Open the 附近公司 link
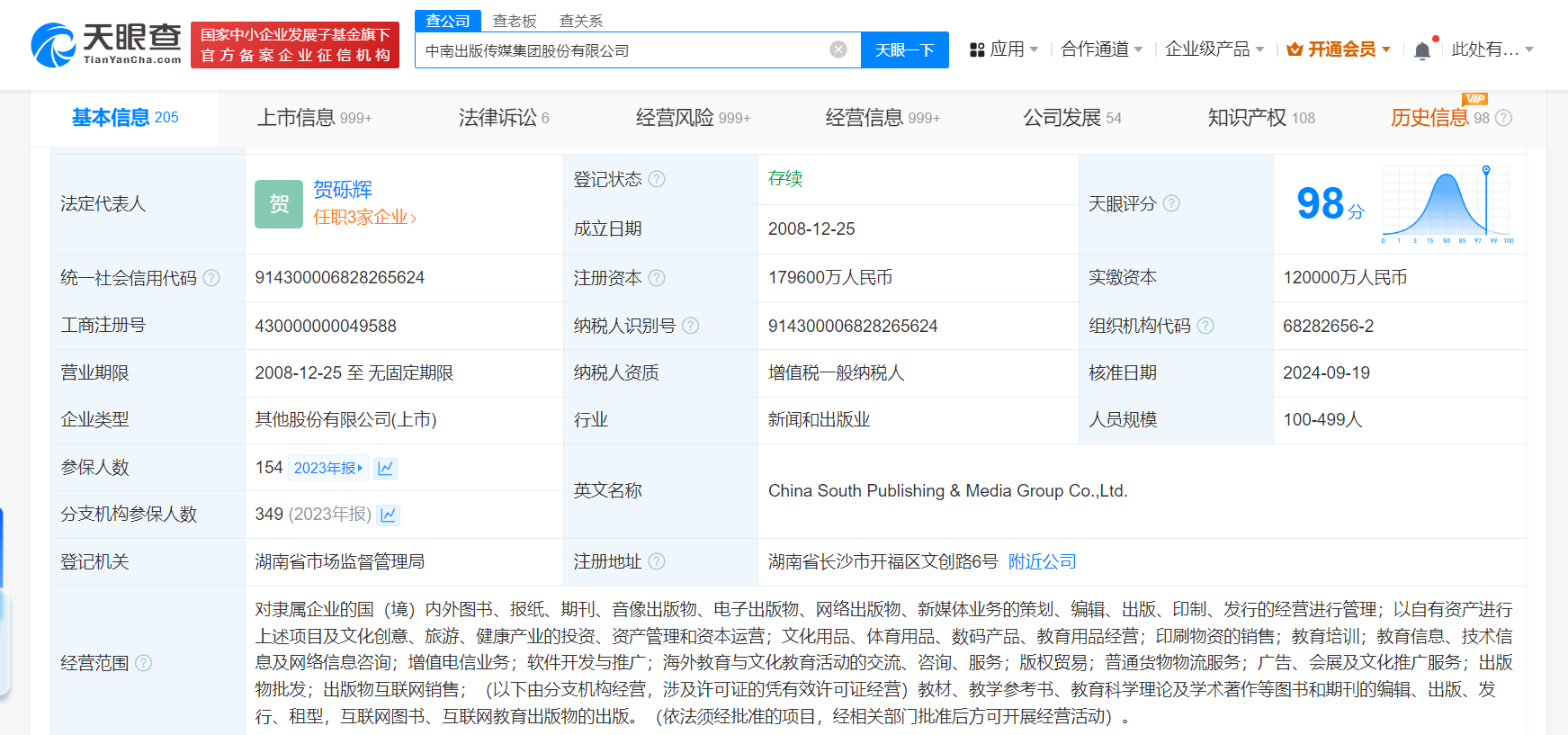Image resolution: width=1568 pixels, height=735 pixels. click(1042, 561)
